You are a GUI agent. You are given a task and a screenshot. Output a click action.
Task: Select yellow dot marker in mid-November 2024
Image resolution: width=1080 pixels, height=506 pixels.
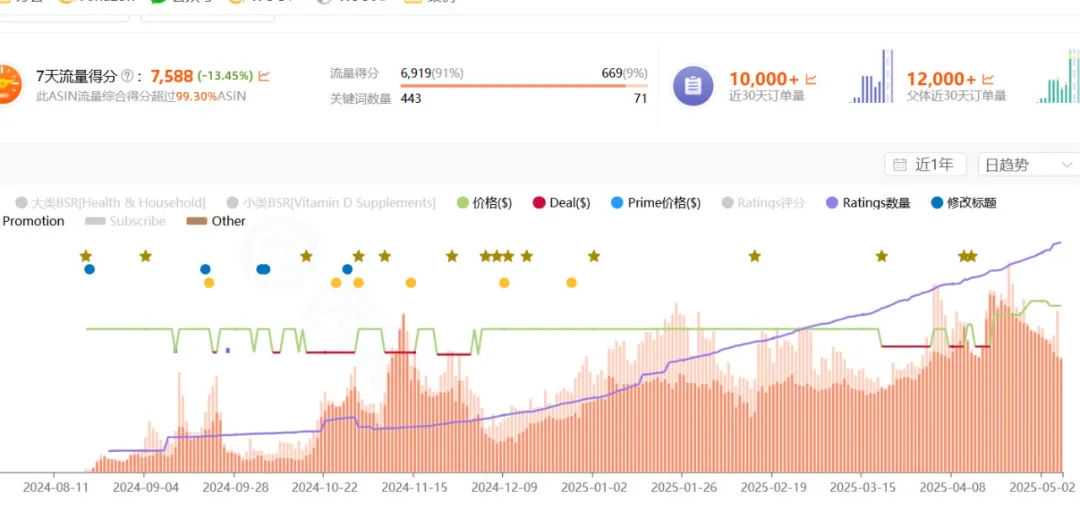tap(411, 282)
